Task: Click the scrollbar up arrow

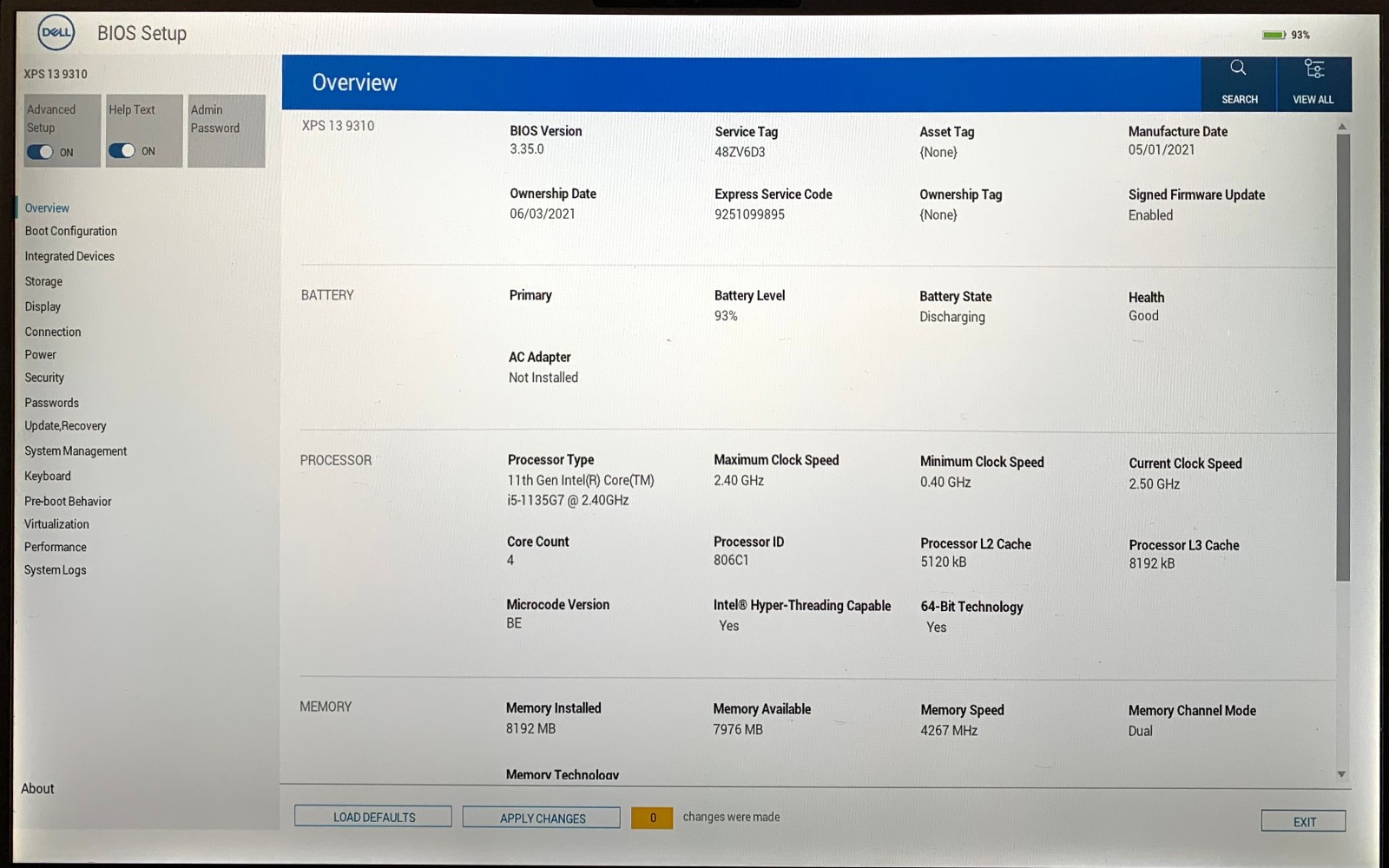Action: 1342,127
